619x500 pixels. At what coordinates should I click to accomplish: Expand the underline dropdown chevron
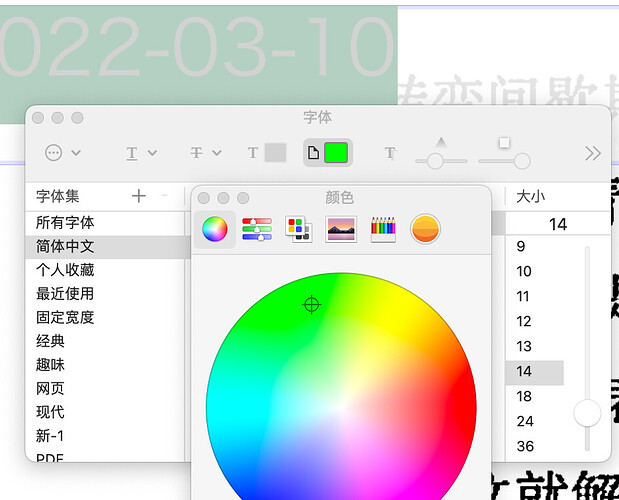click(152, 153)
